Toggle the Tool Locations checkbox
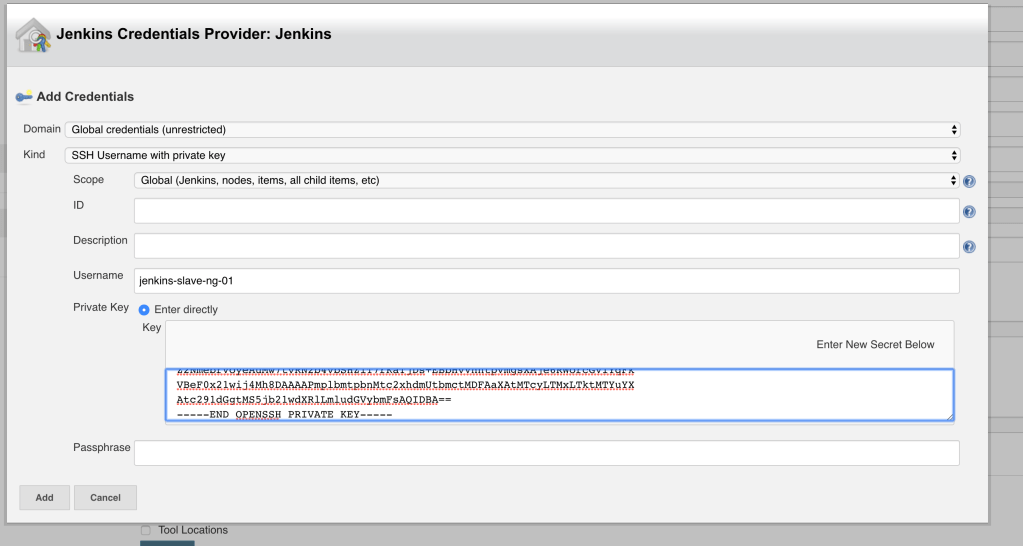The height and width of the screenshot is (546, 1023). pyautogui.click(x=145, y=530)
